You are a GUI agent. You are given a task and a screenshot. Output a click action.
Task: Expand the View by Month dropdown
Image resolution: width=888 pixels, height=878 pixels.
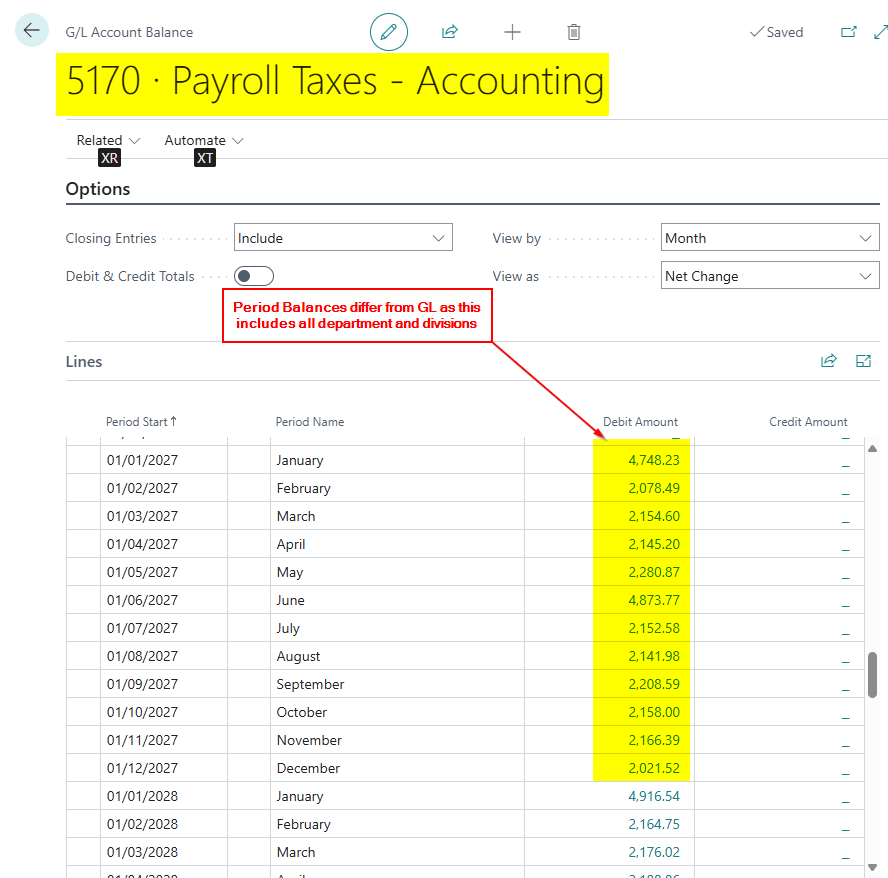[770, 238]
